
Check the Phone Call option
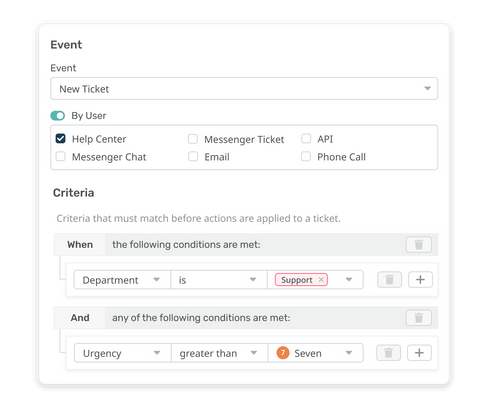coord(306,156)
